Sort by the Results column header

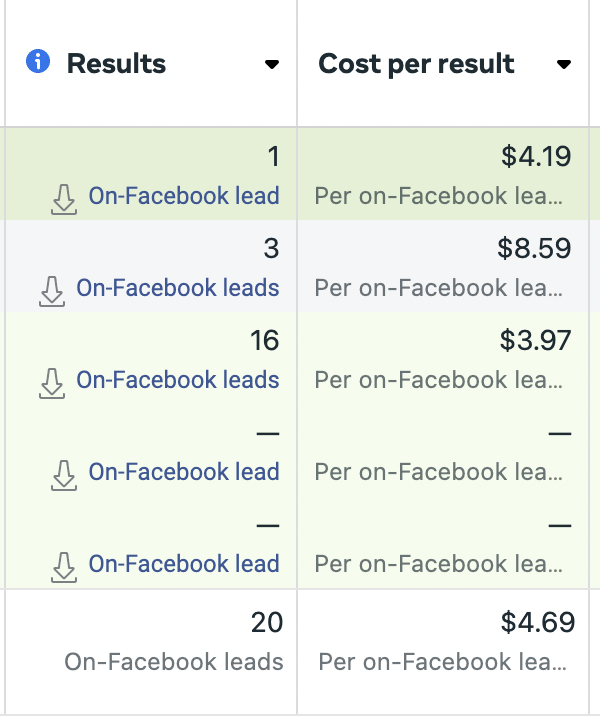coord(116,64)
